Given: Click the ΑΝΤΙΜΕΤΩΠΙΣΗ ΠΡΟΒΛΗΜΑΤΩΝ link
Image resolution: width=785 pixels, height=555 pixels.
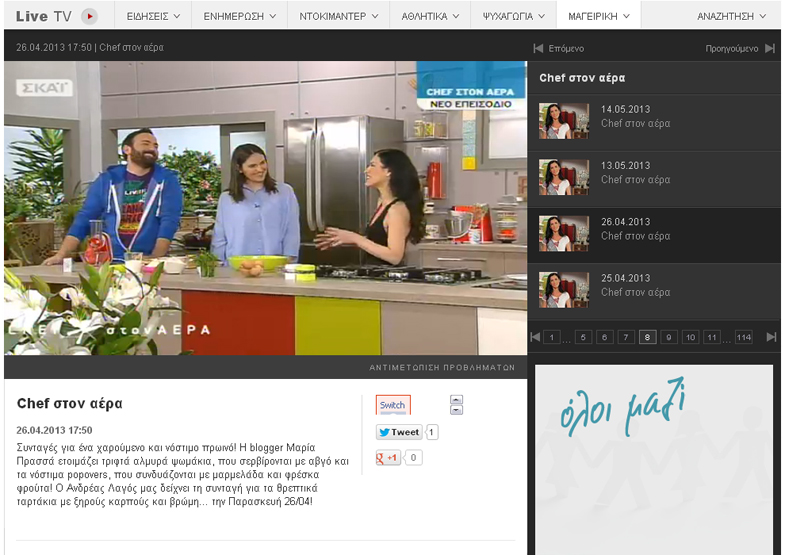Looking at the screenshot, I should pos(442,368).
